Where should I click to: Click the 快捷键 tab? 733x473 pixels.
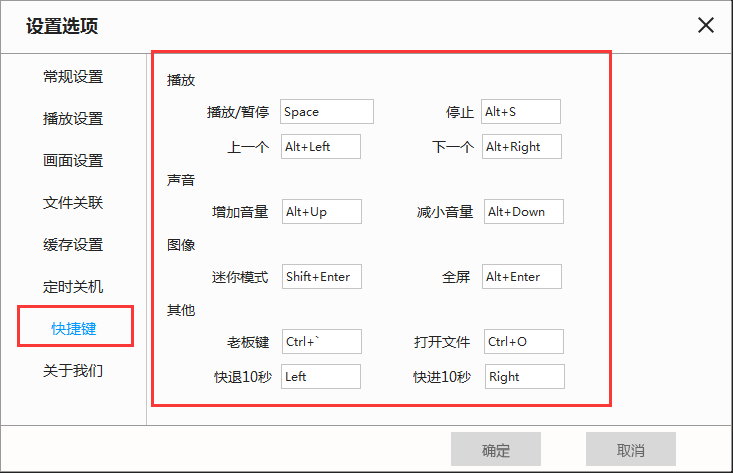(75, 329)
